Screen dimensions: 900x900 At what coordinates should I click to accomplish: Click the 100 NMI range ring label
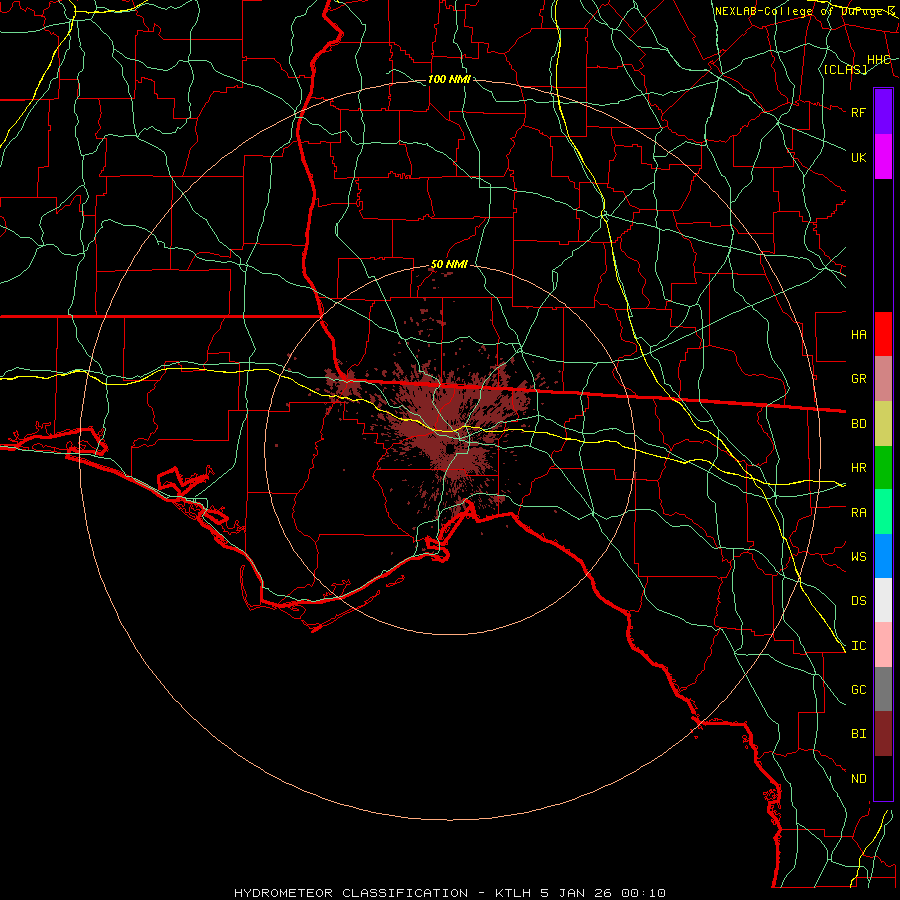449,79
